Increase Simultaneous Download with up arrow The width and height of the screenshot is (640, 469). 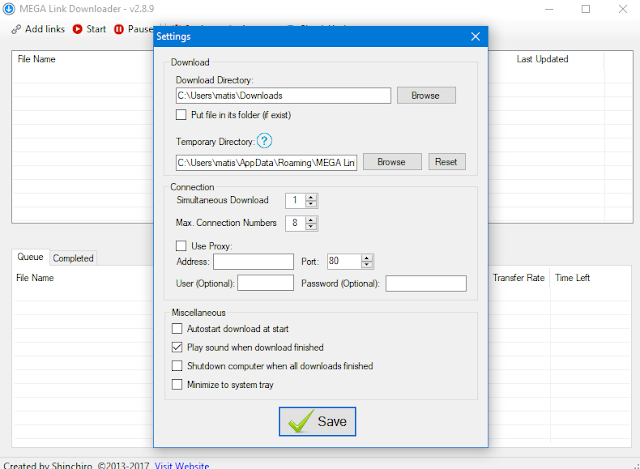[311, 197]
